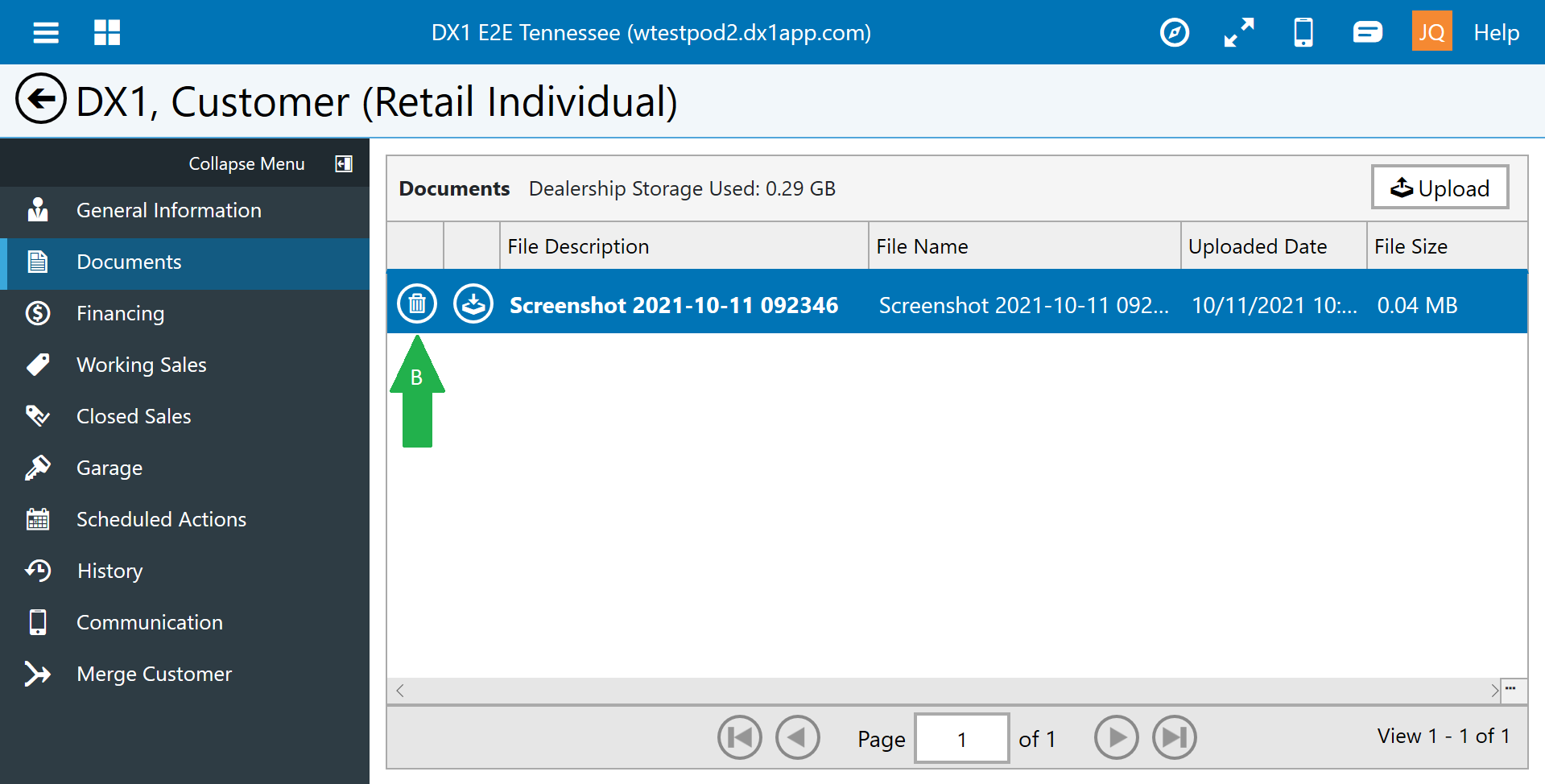Click the Scheduled Actions calendar icon
Screen dimensions: 1545x784
point(38,519)
